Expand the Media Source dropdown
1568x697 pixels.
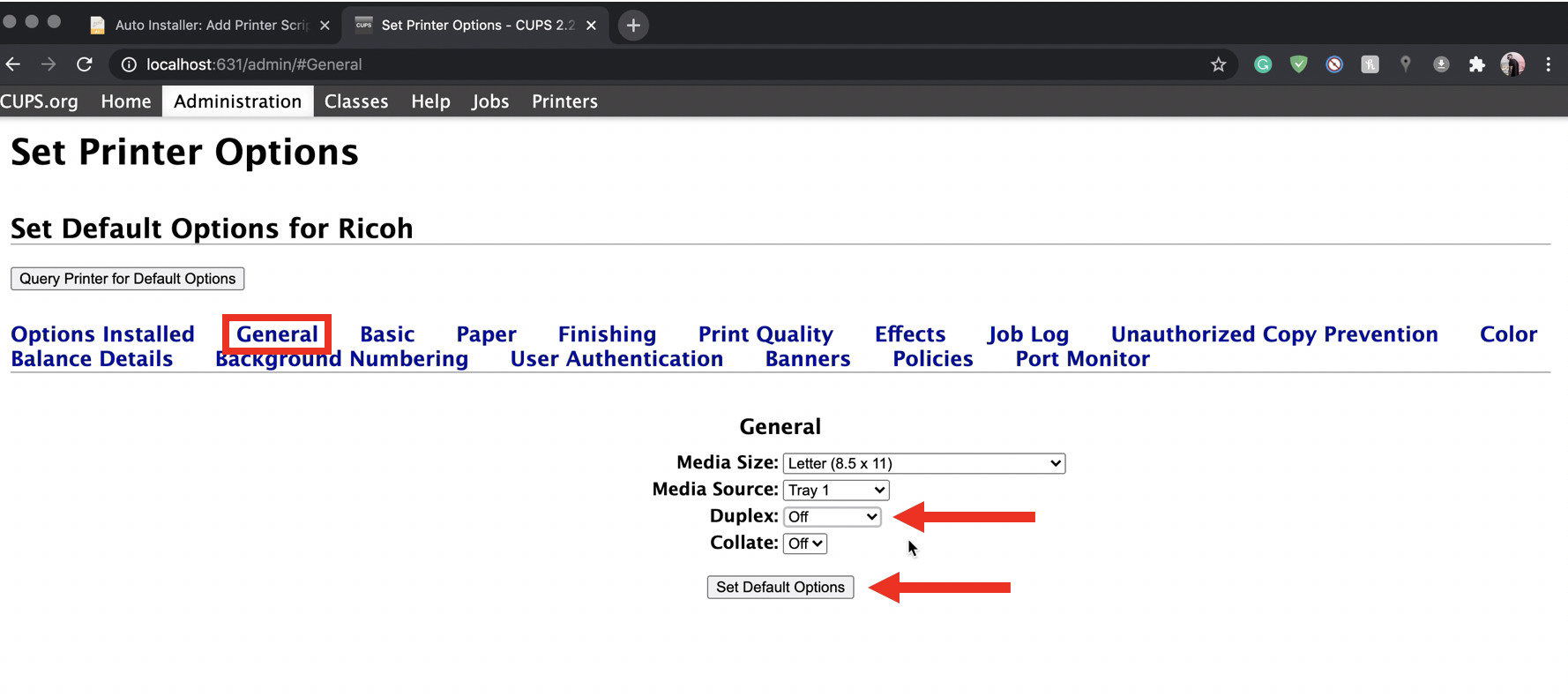[835, 491]
